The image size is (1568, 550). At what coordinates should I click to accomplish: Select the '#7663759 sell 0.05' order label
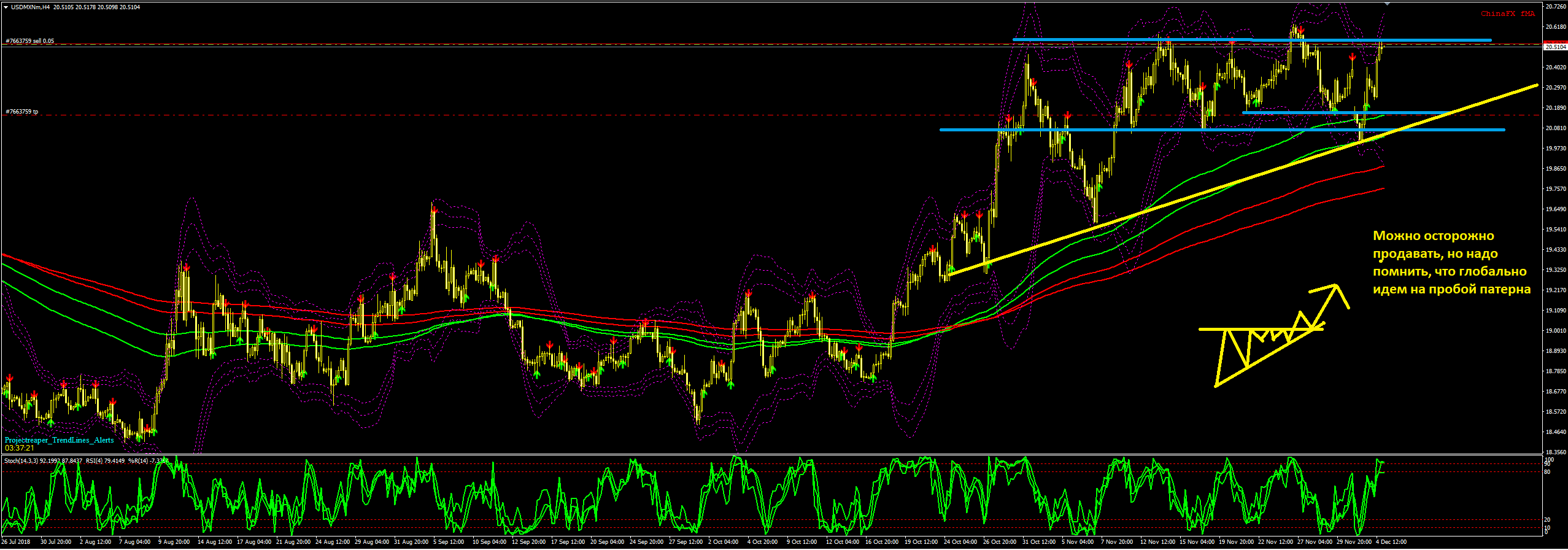30,41
